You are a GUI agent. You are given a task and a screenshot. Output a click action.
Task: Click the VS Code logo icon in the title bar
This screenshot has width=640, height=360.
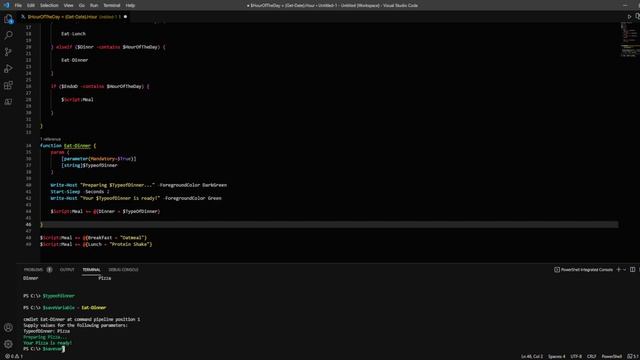click(x=6, y=5)
